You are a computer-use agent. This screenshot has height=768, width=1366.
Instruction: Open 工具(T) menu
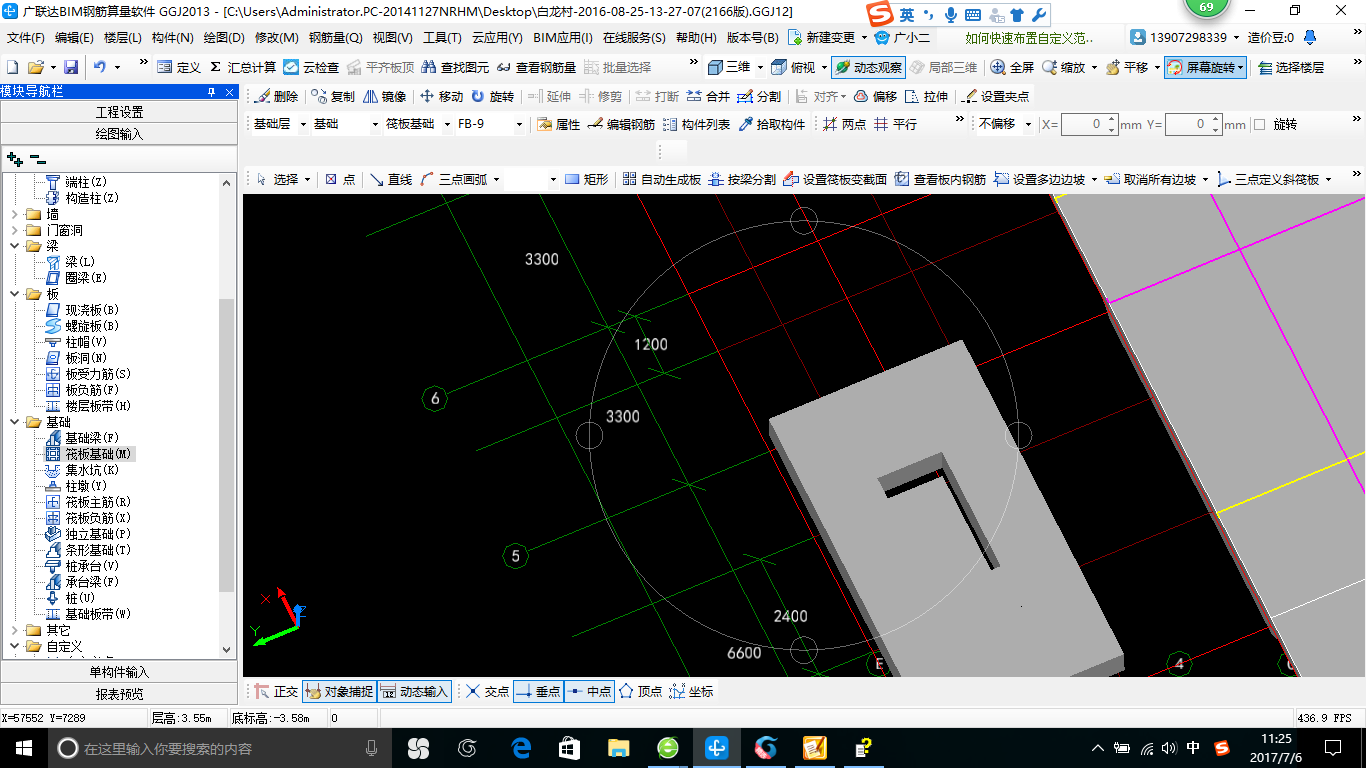pyautogui.click(x=442, y=38)
